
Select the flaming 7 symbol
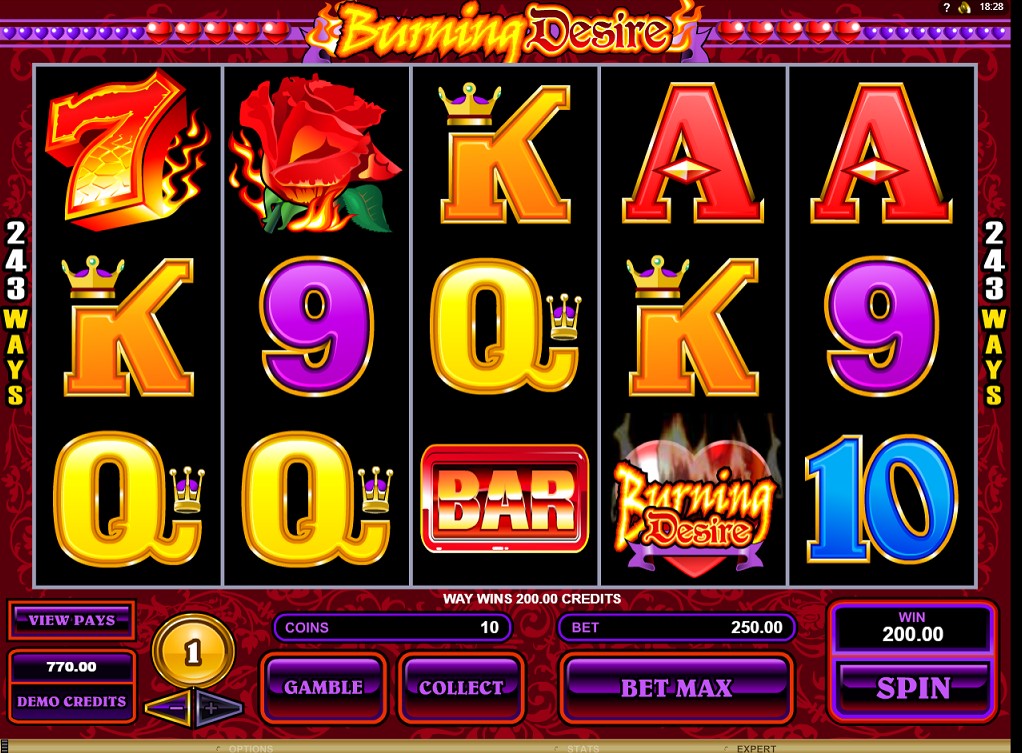click(x=126, y=150)
